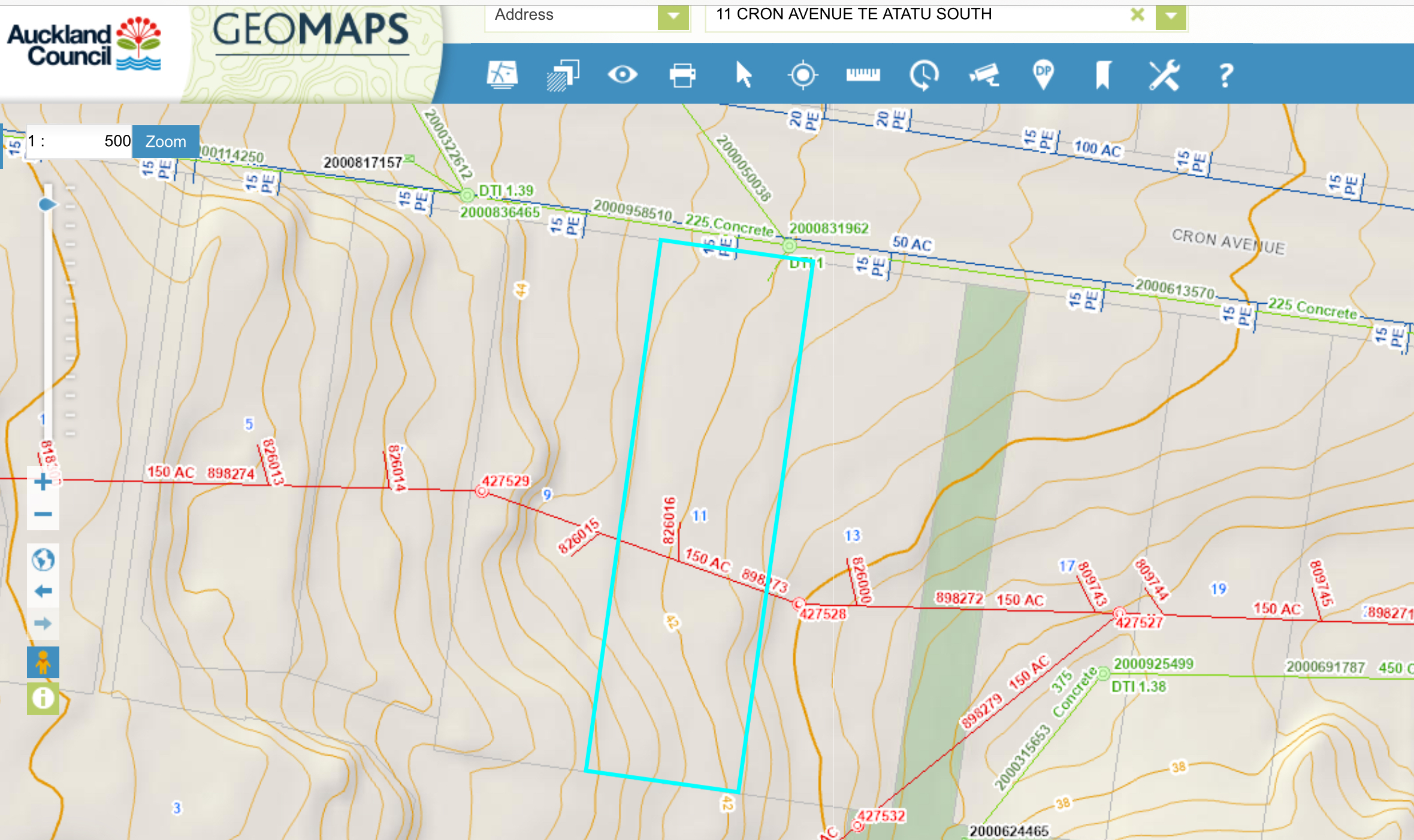Open the DP district plan marker

[1043, 75]
